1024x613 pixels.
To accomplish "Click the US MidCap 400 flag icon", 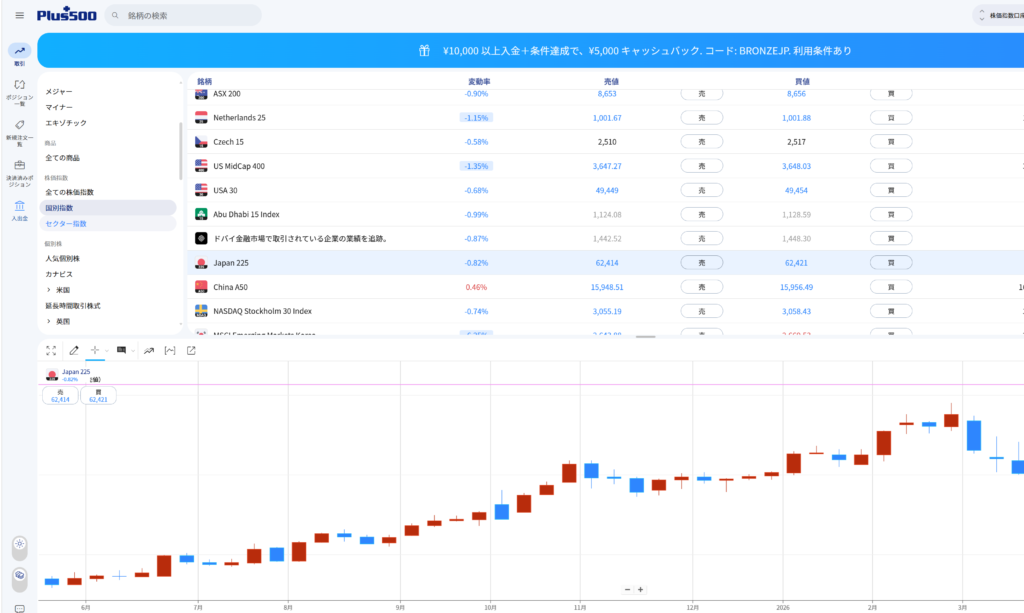I will (201, 166).
